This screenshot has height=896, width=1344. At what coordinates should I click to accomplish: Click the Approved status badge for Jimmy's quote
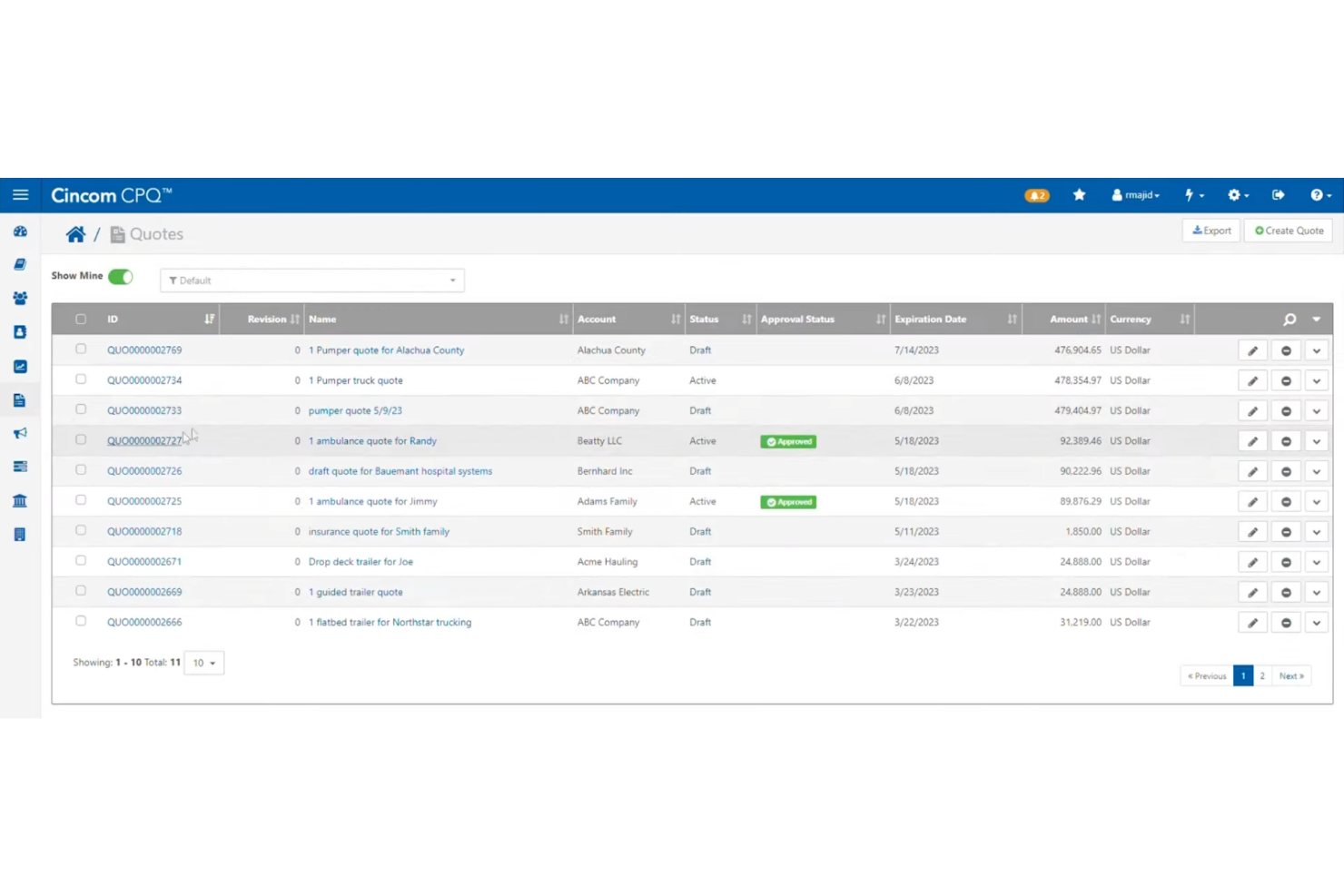pyautogui.click(x=787, y=501)
